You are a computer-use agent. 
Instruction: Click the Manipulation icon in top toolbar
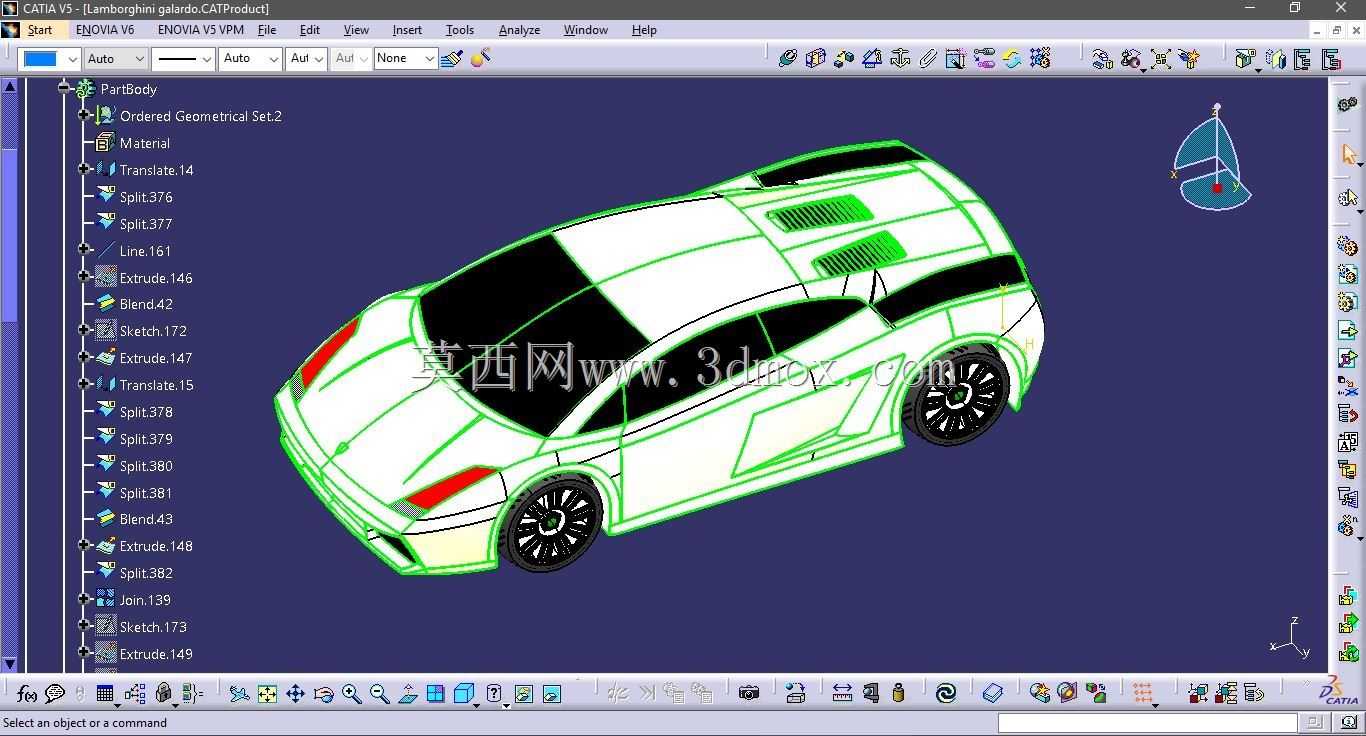click(x=1103, y=58)
